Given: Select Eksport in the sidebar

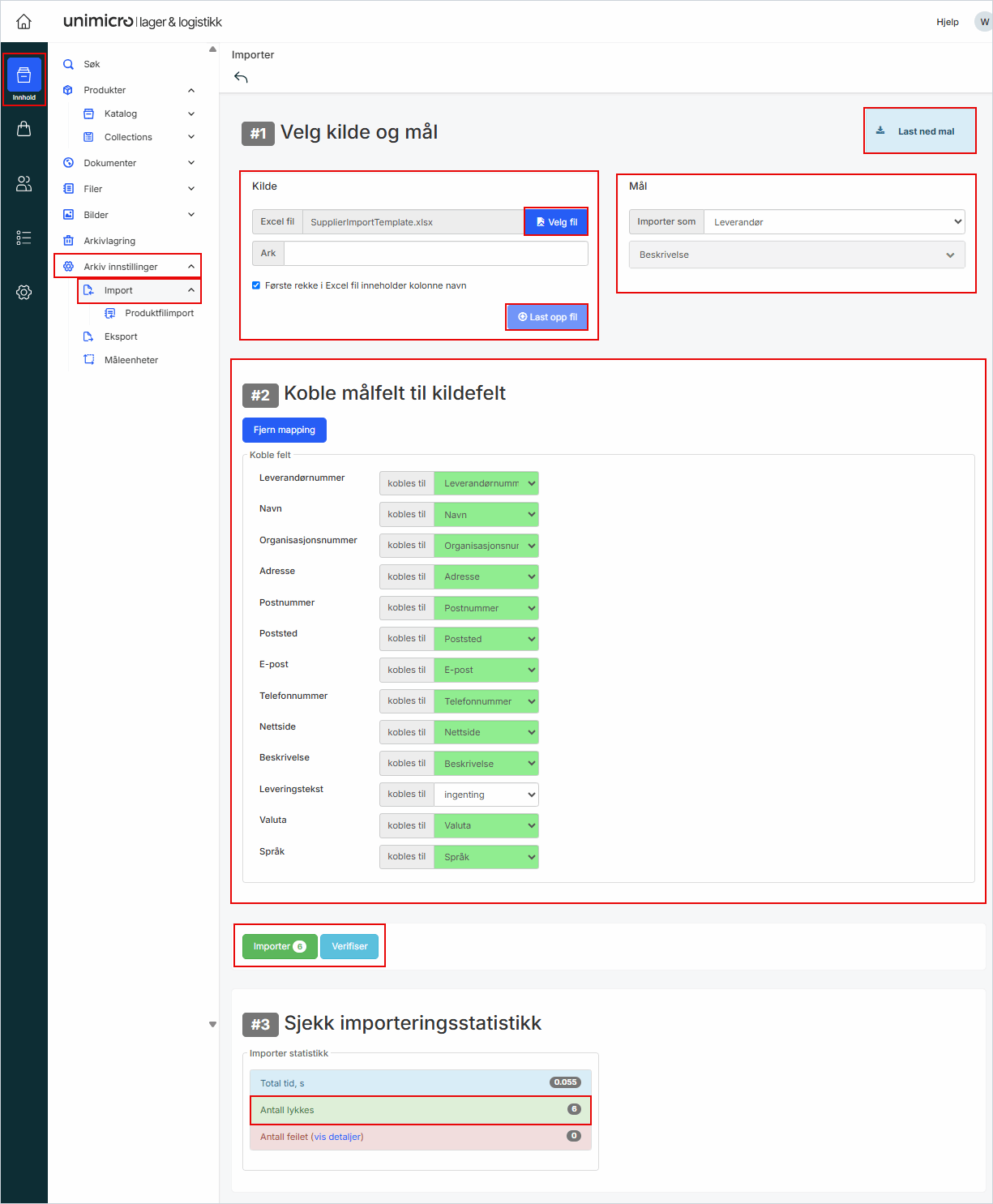Looking at the screenshot, I should [x=121, y=336].
